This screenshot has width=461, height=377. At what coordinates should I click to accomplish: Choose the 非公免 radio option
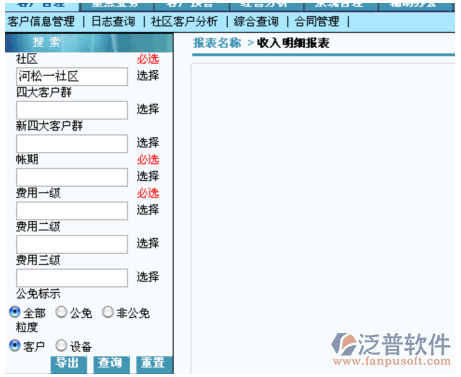point(108,312)
